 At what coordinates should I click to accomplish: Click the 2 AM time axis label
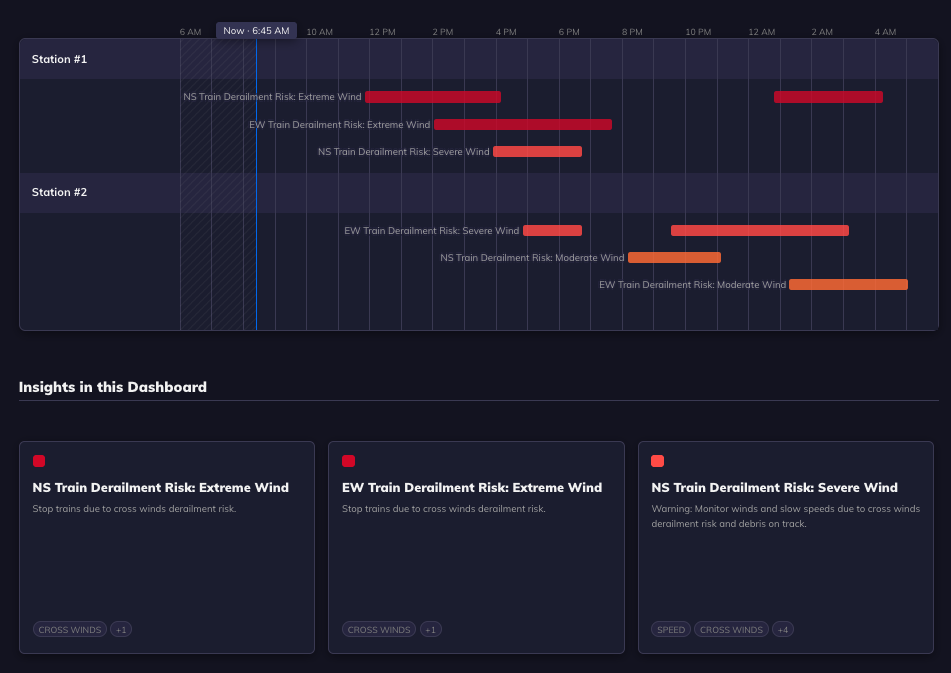pyautogui.click(x=822, y=32)
